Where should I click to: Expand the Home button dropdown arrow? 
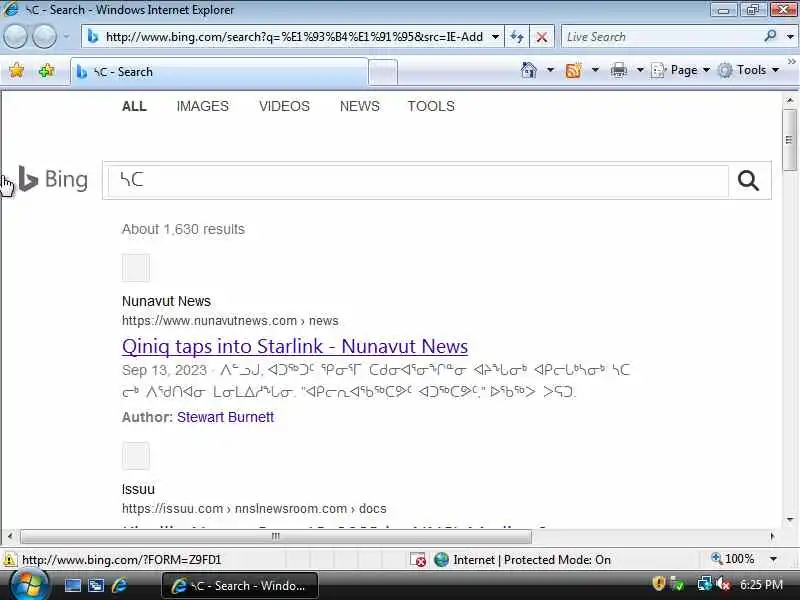tap(550, 70)
